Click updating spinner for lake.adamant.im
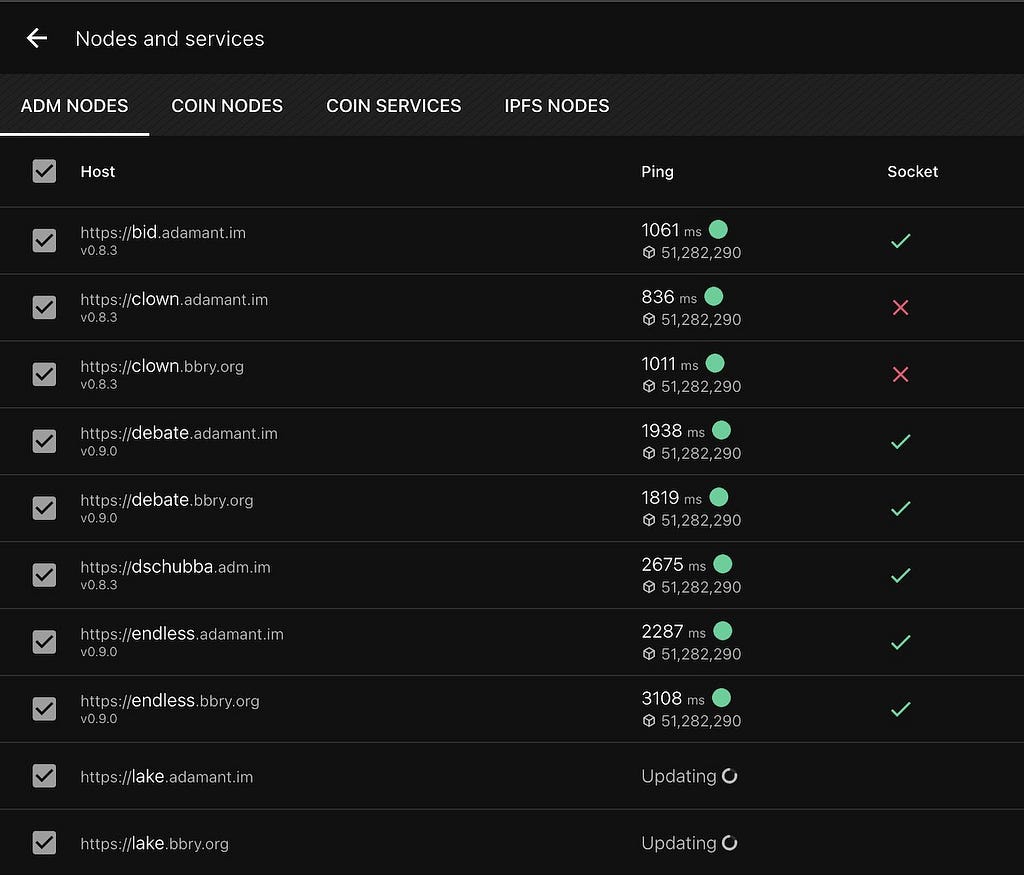Image resolution: width=1024 pixels, height=875 pixels. point(730,777)
